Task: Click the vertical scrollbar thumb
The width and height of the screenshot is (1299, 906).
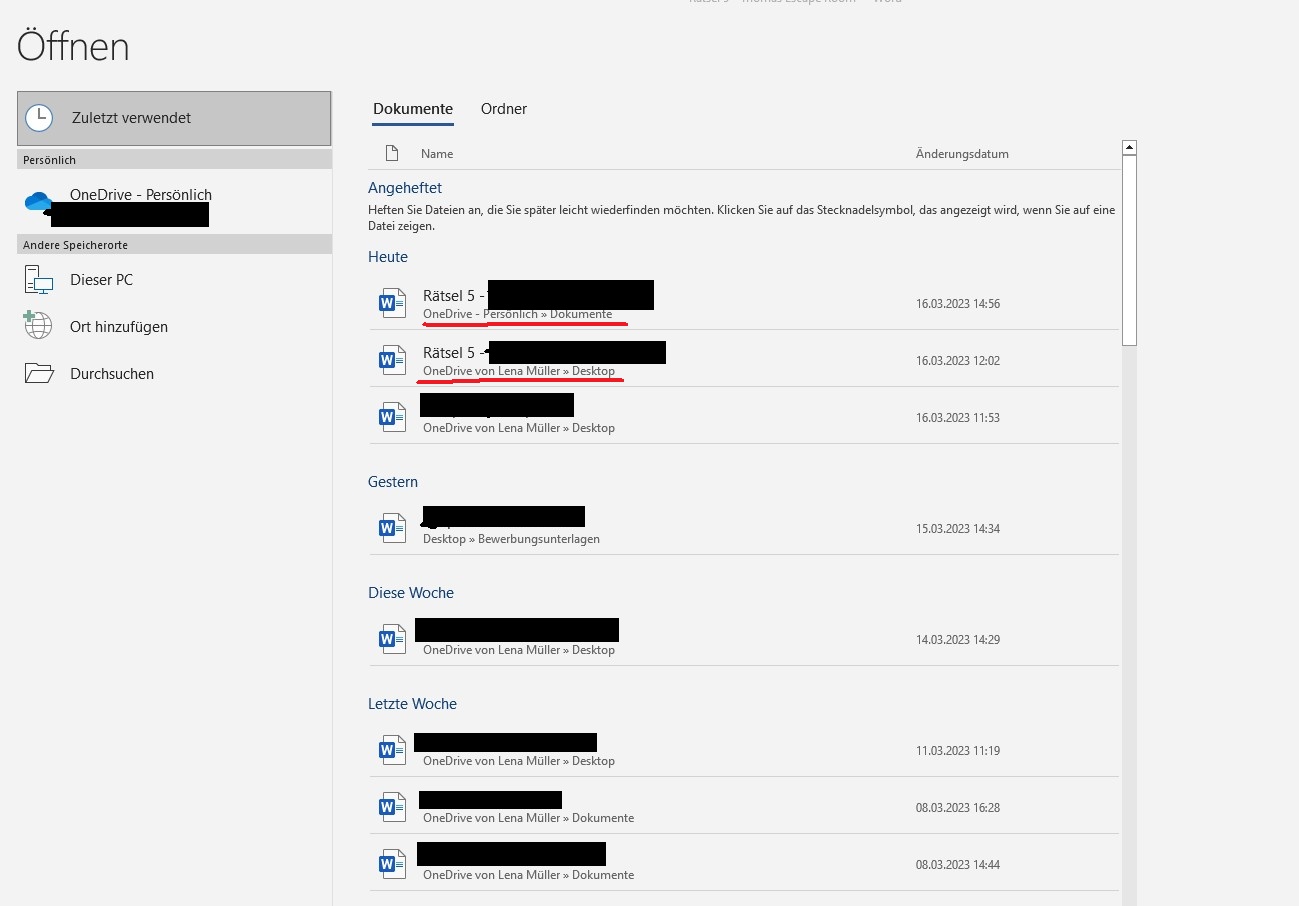Action: pos(1129,250)
